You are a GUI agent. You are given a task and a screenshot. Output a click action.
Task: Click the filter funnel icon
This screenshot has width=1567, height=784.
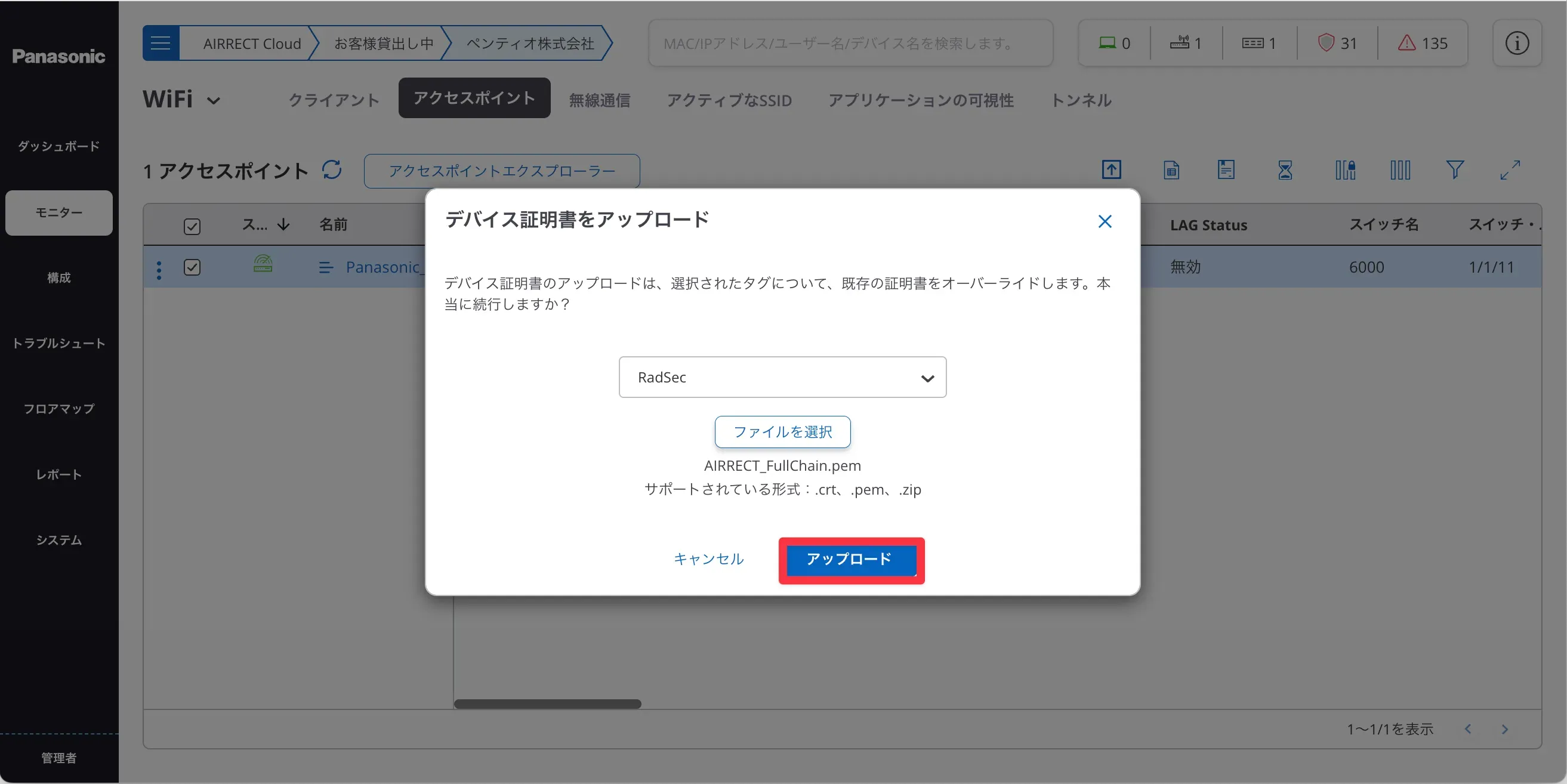coord(1454,169)
